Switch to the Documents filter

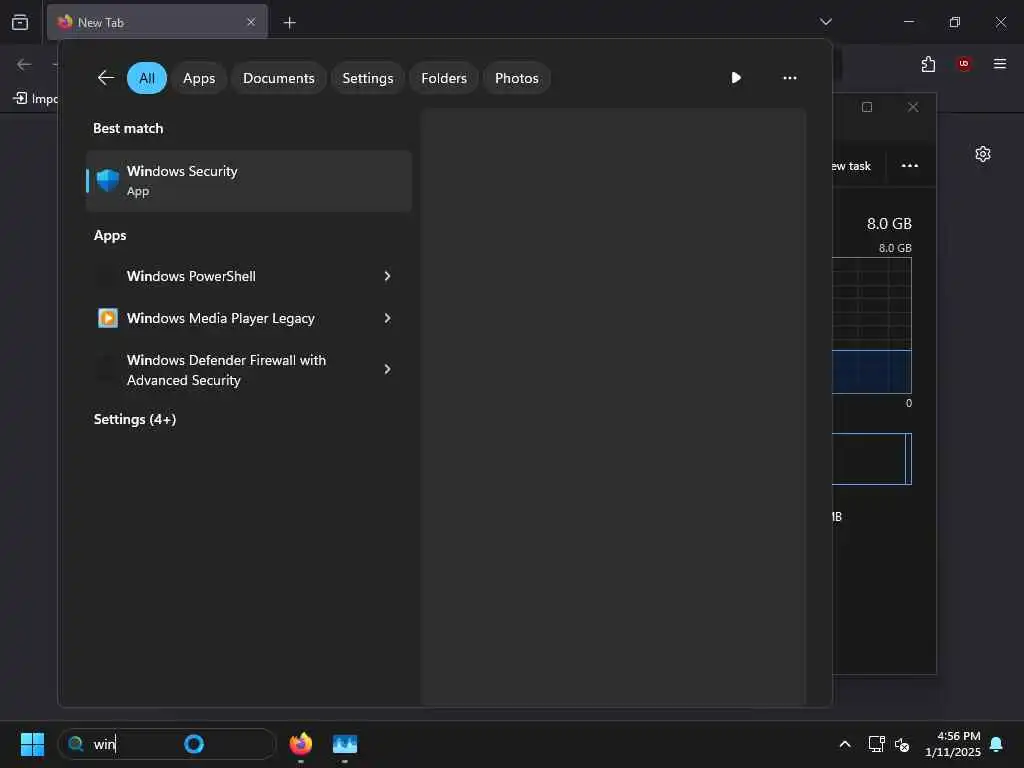tap(279, 78)
